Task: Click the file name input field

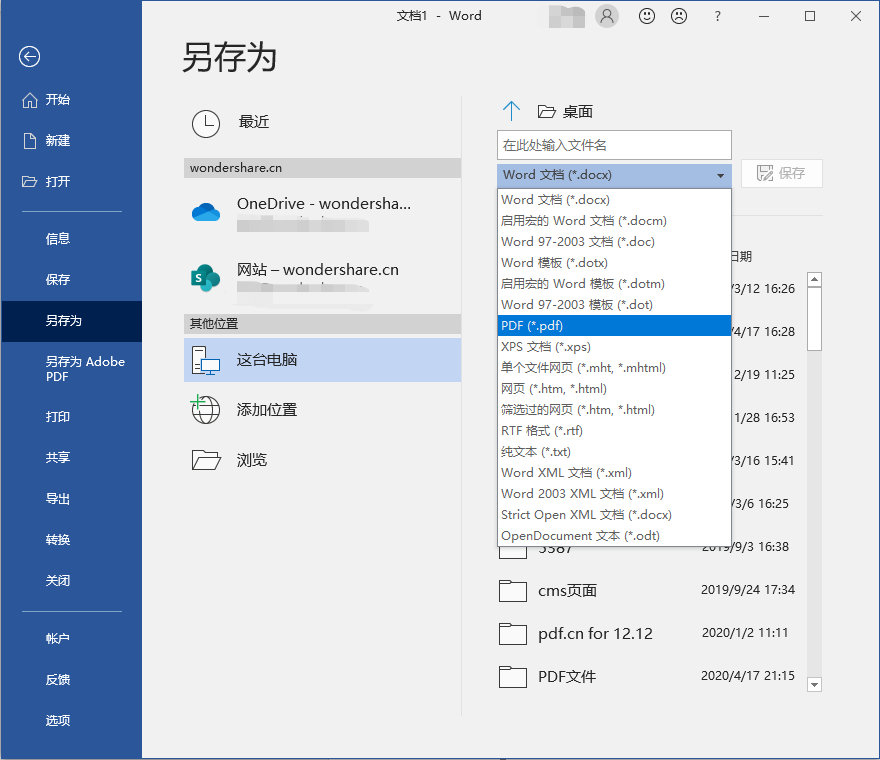Action: [614, 145]
